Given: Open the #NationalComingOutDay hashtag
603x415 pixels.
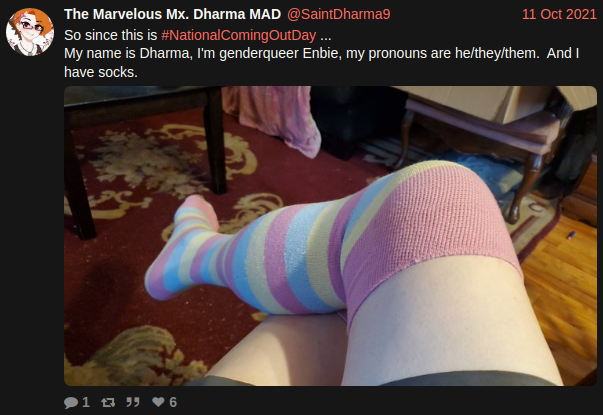Looking at the screenshot, I should point(239,35).
